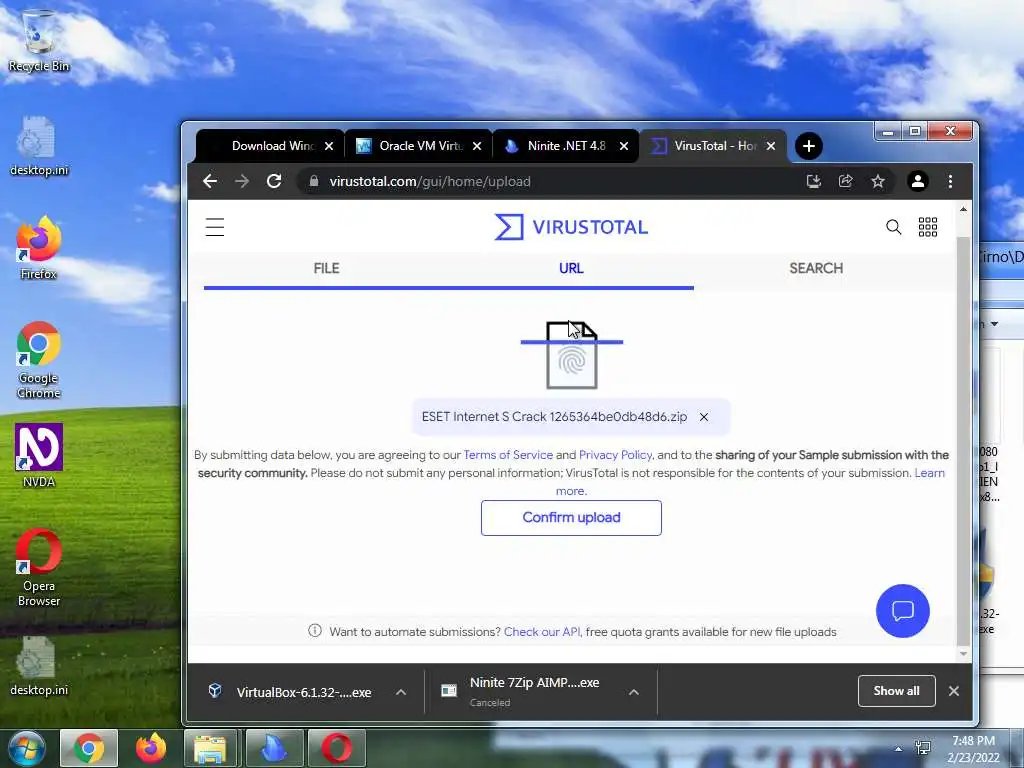
Task: Open the Chrome profile avatar
Action: [x=918, y=181]
